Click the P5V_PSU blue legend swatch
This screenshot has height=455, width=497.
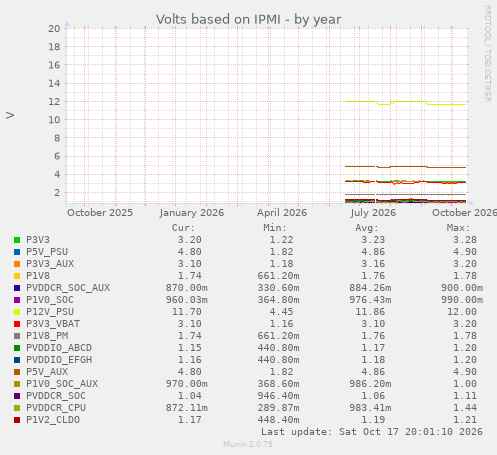click(17, 252)
